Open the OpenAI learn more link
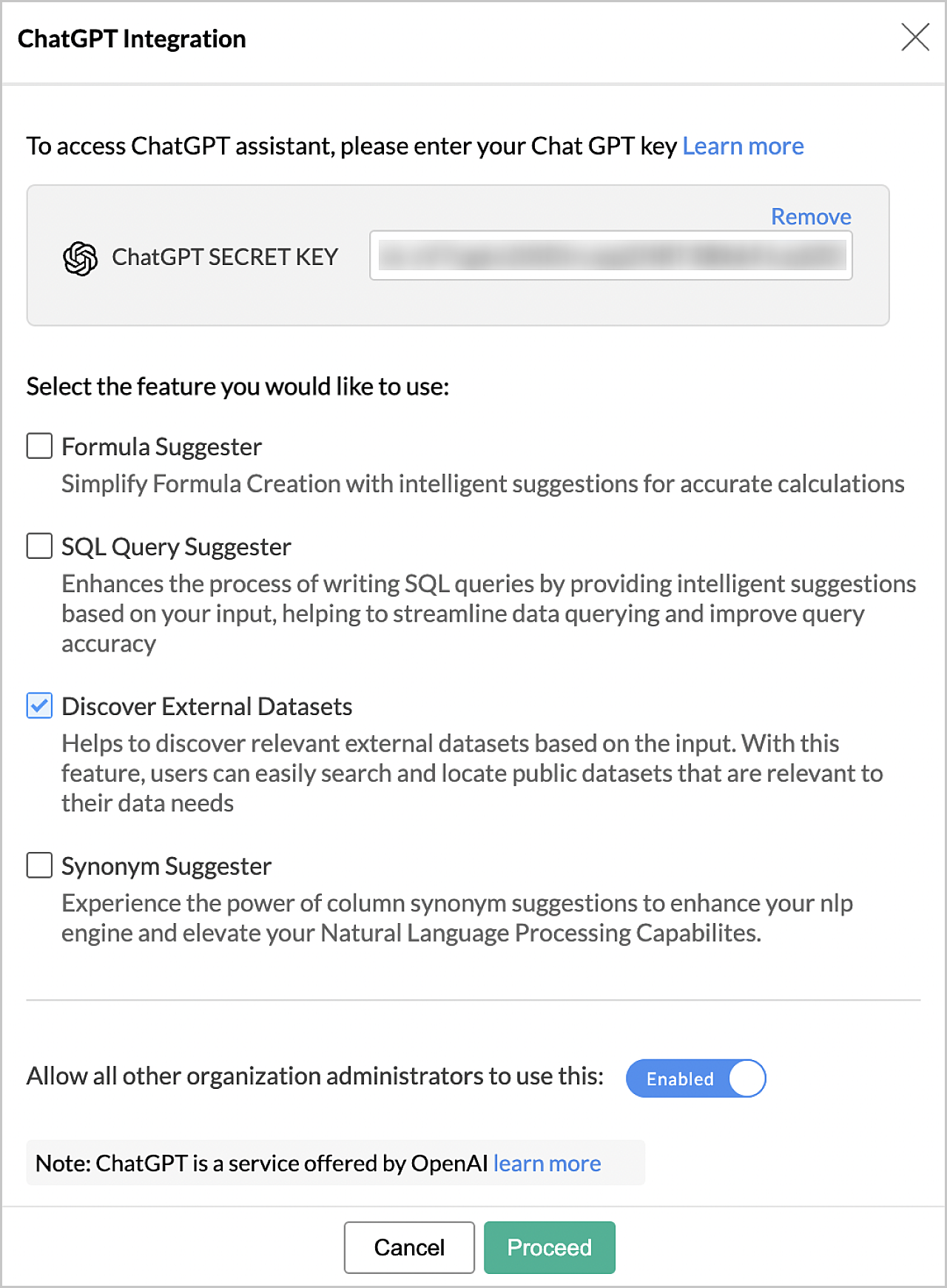947x1288 pixels. pyautogui.click(x=547, y=1164)
